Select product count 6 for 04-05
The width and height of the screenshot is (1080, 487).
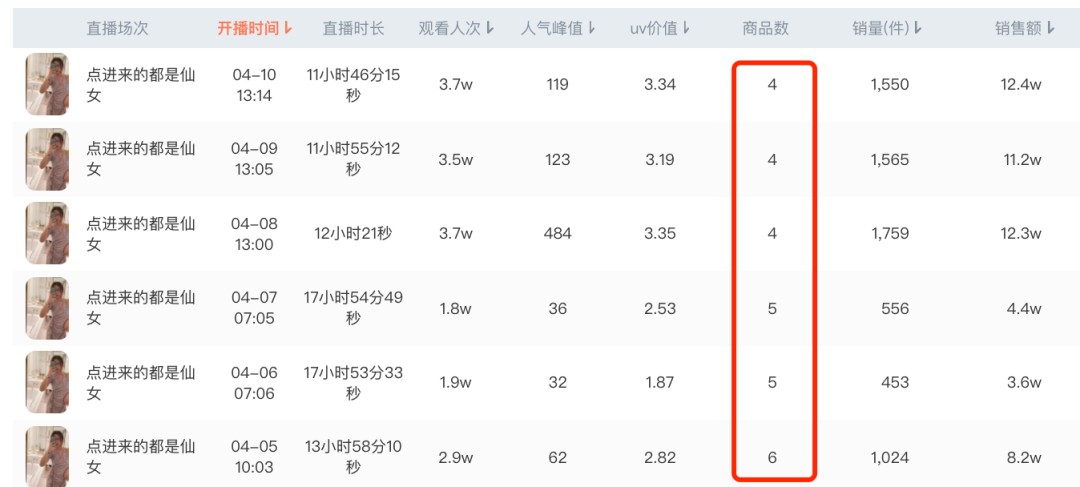(772, 457)
